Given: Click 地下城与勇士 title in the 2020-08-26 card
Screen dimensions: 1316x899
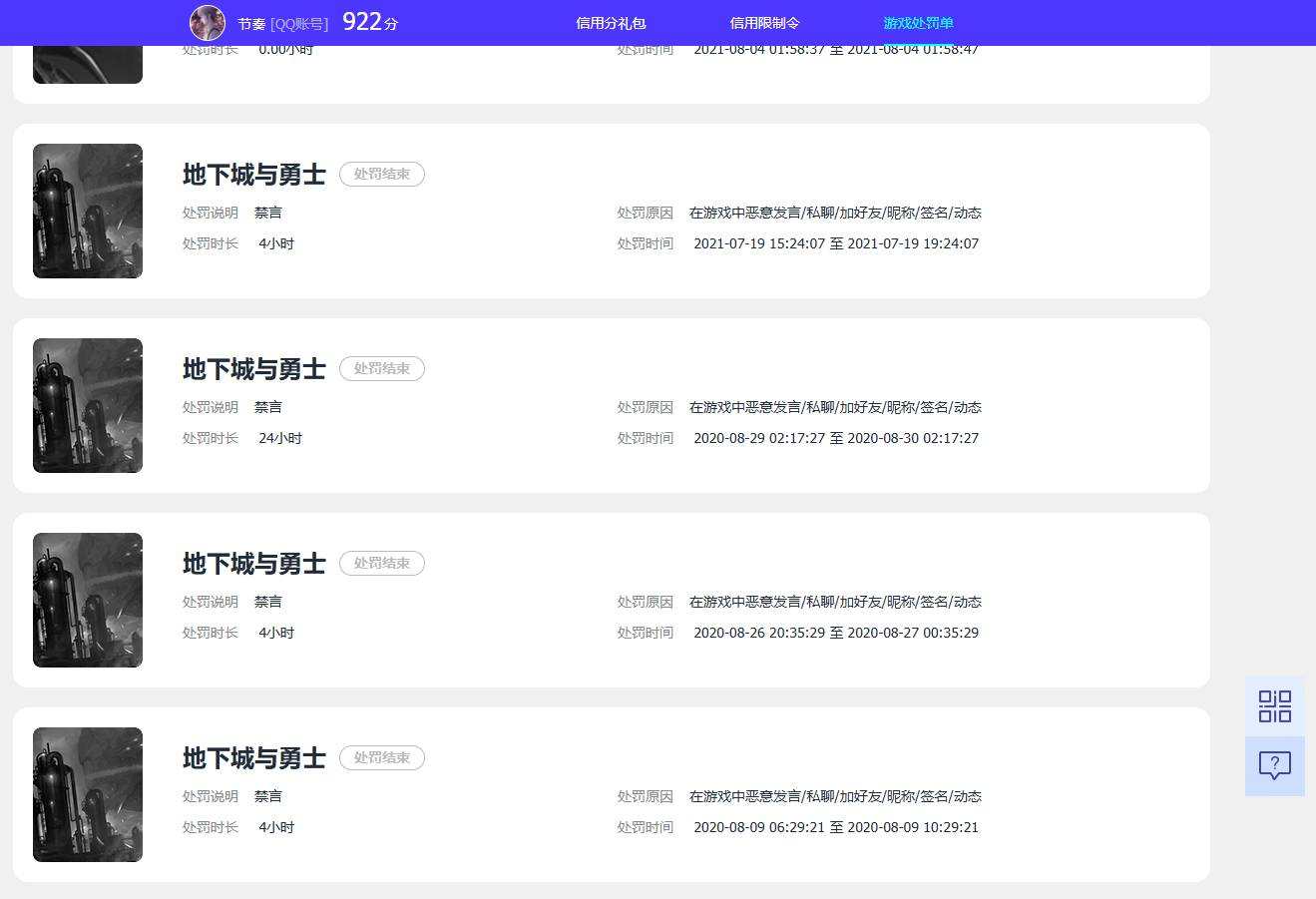Looking at the screenshot, I should pos(254,564).
